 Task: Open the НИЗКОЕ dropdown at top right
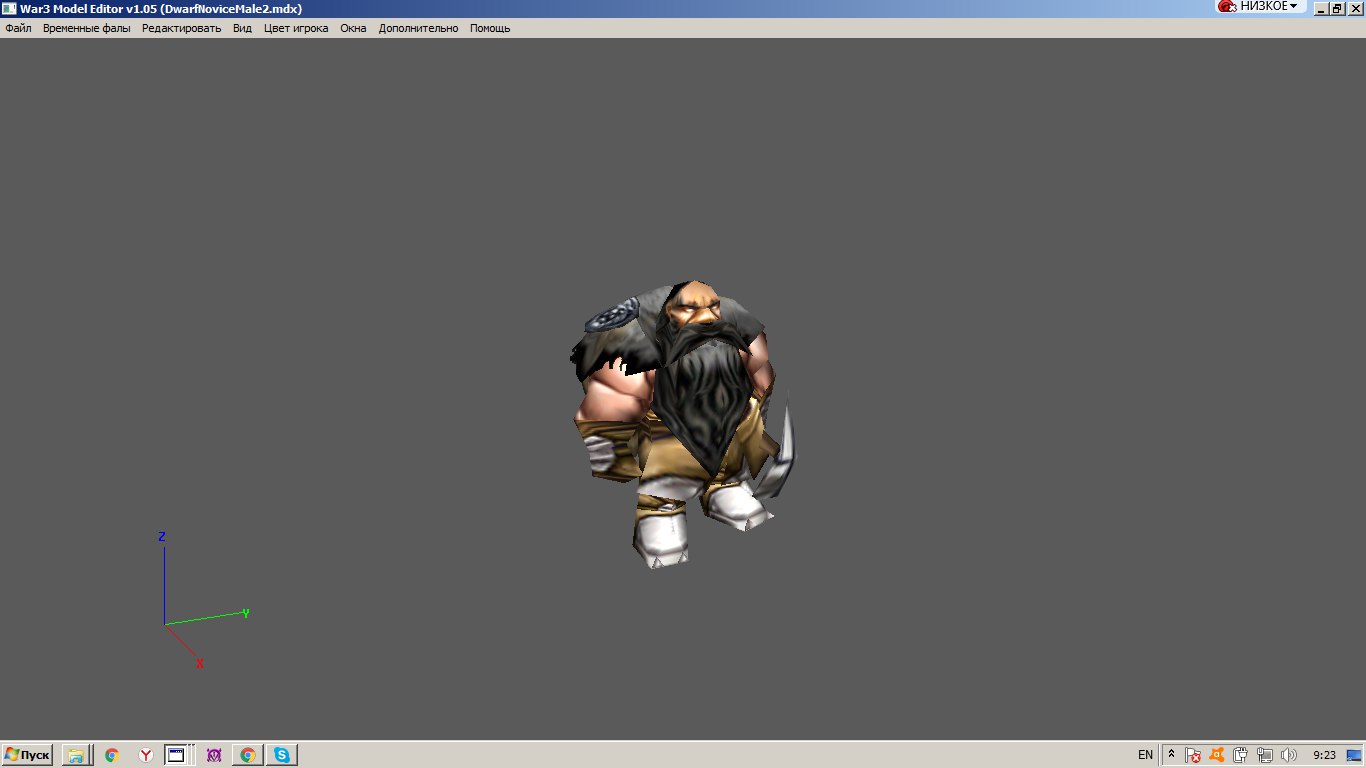(x=1269, y=6)
